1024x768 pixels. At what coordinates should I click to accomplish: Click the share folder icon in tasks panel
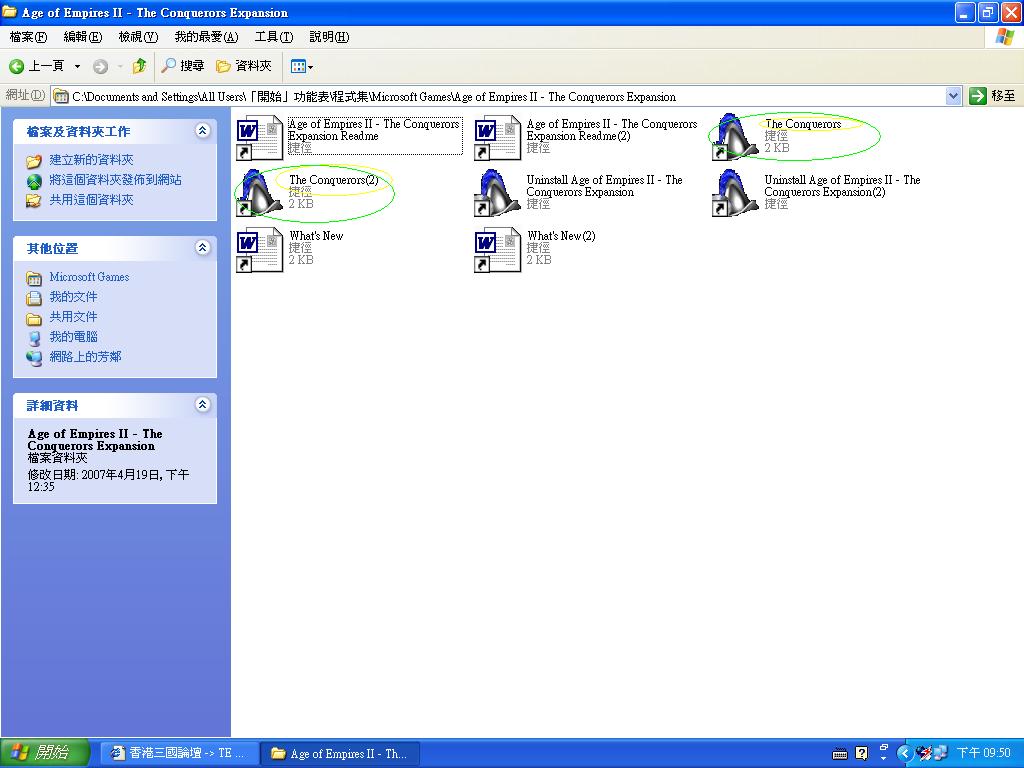pyautogui.click(x=34, y=200)
